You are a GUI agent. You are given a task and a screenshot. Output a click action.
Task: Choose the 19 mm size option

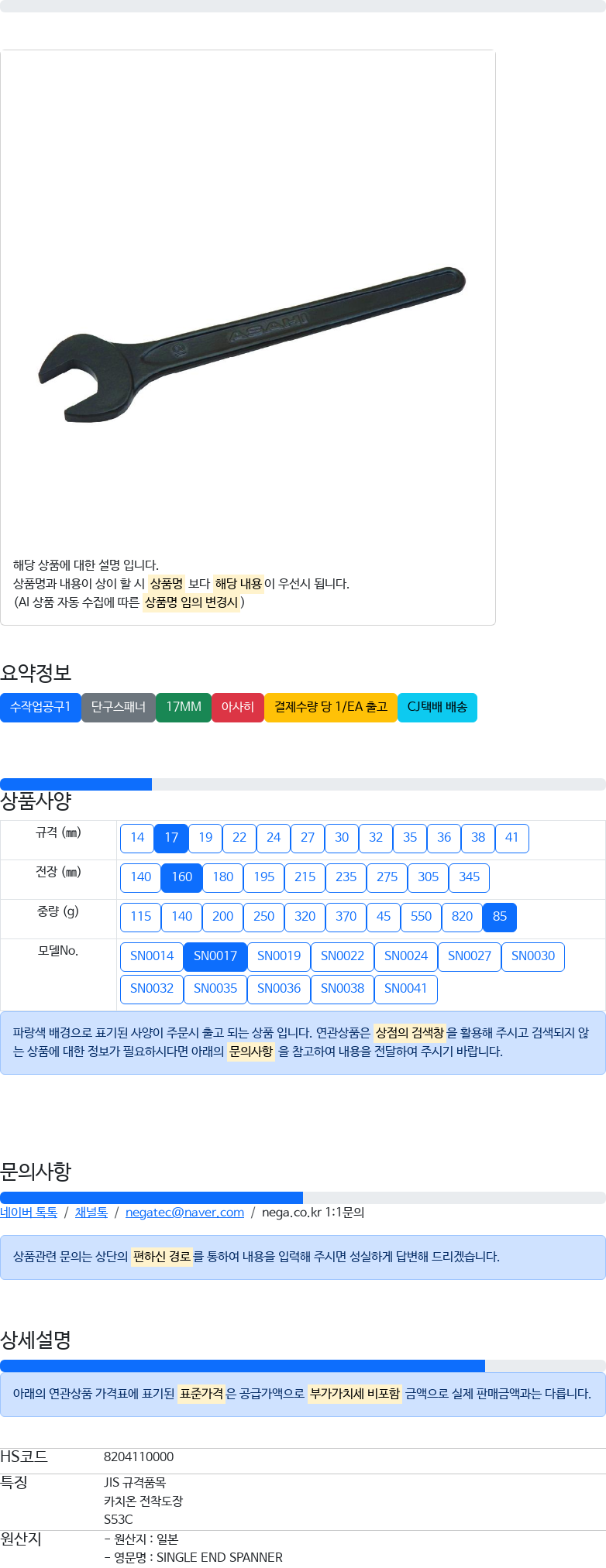point(205,838)
